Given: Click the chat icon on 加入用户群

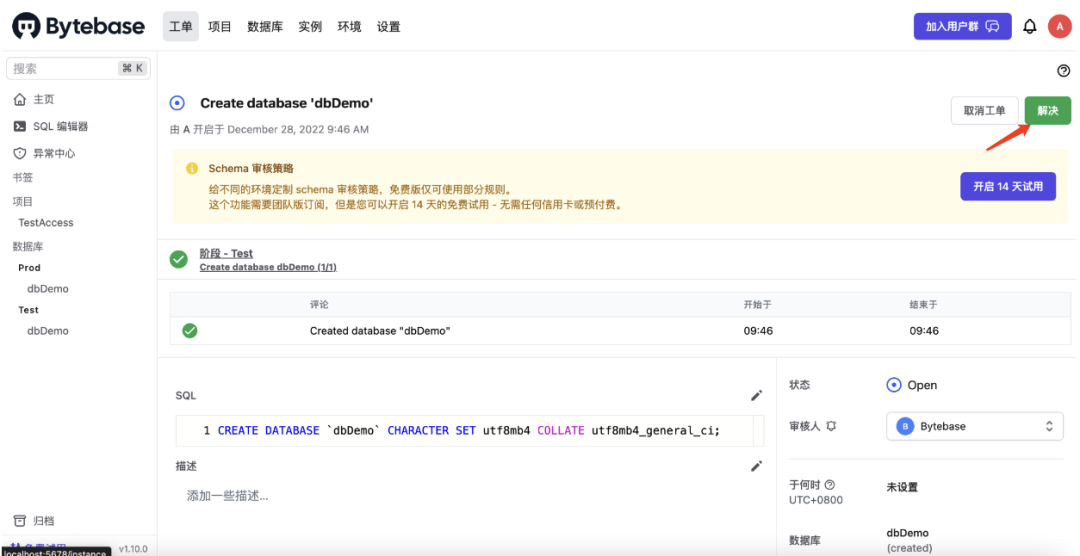Looking at the screenshot, I should point(993,27).
